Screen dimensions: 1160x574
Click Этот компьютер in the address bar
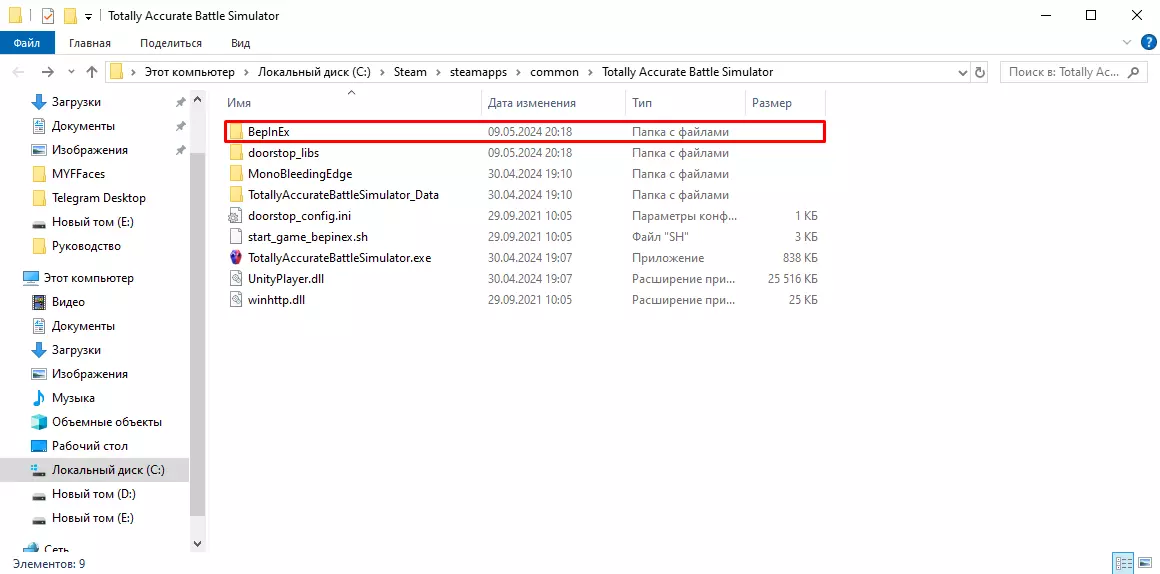coord(189,72)
